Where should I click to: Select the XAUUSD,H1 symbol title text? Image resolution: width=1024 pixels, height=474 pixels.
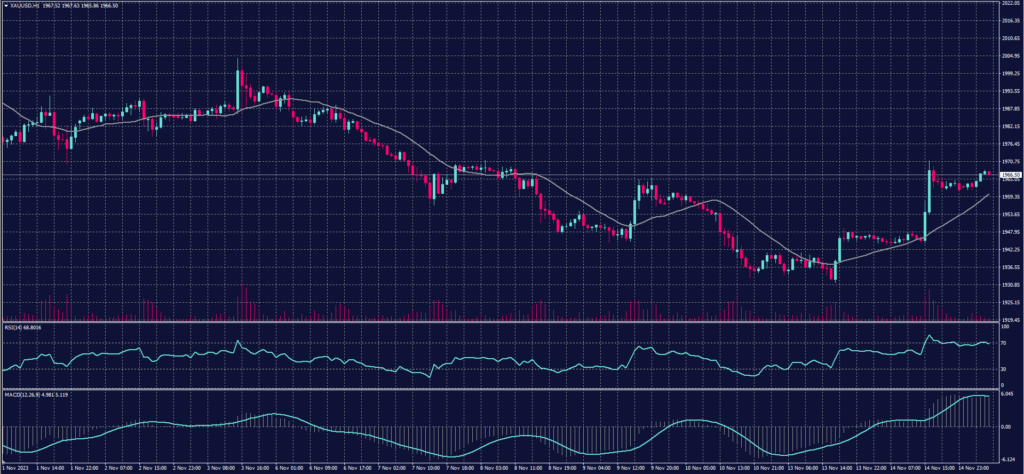24,5
